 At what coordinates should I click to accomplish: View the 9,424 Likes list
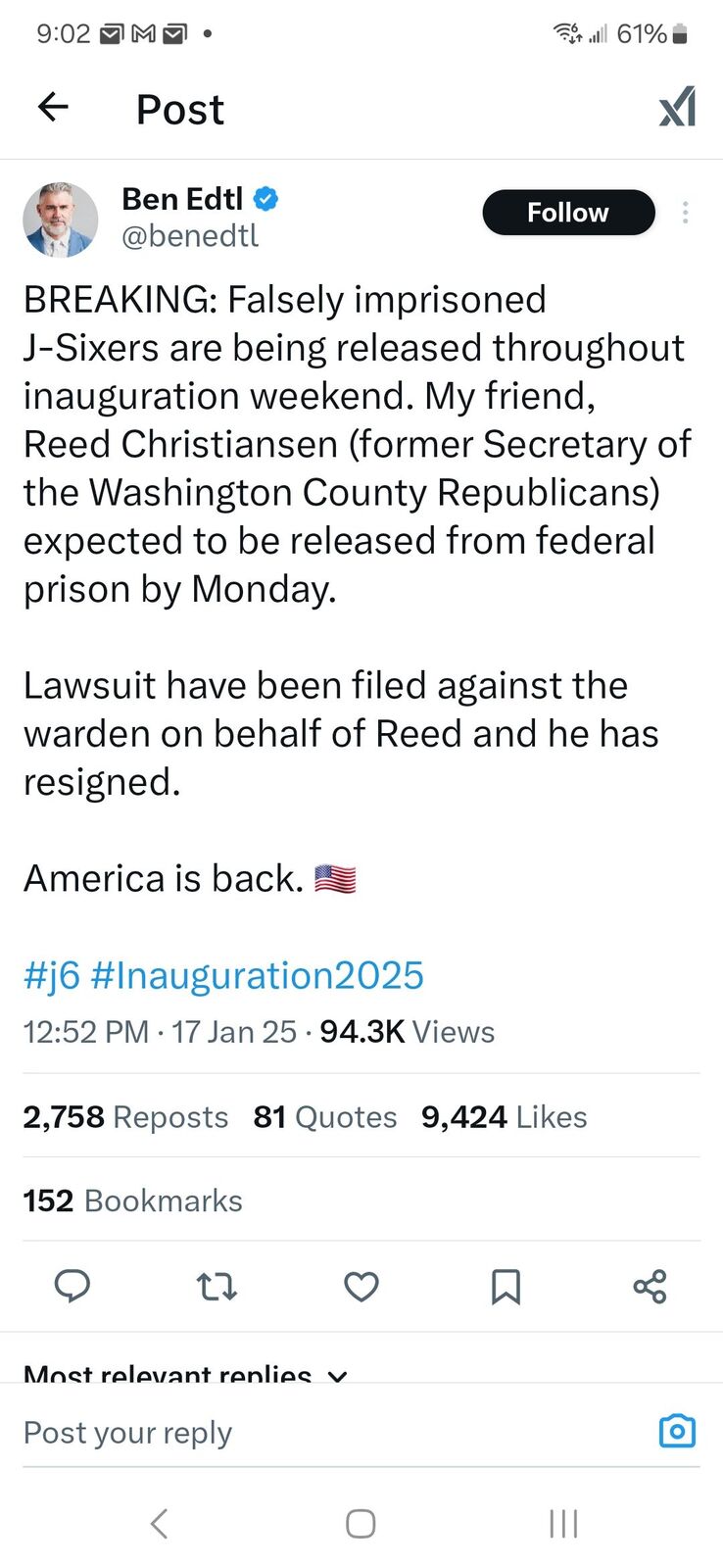[504, 1117]
